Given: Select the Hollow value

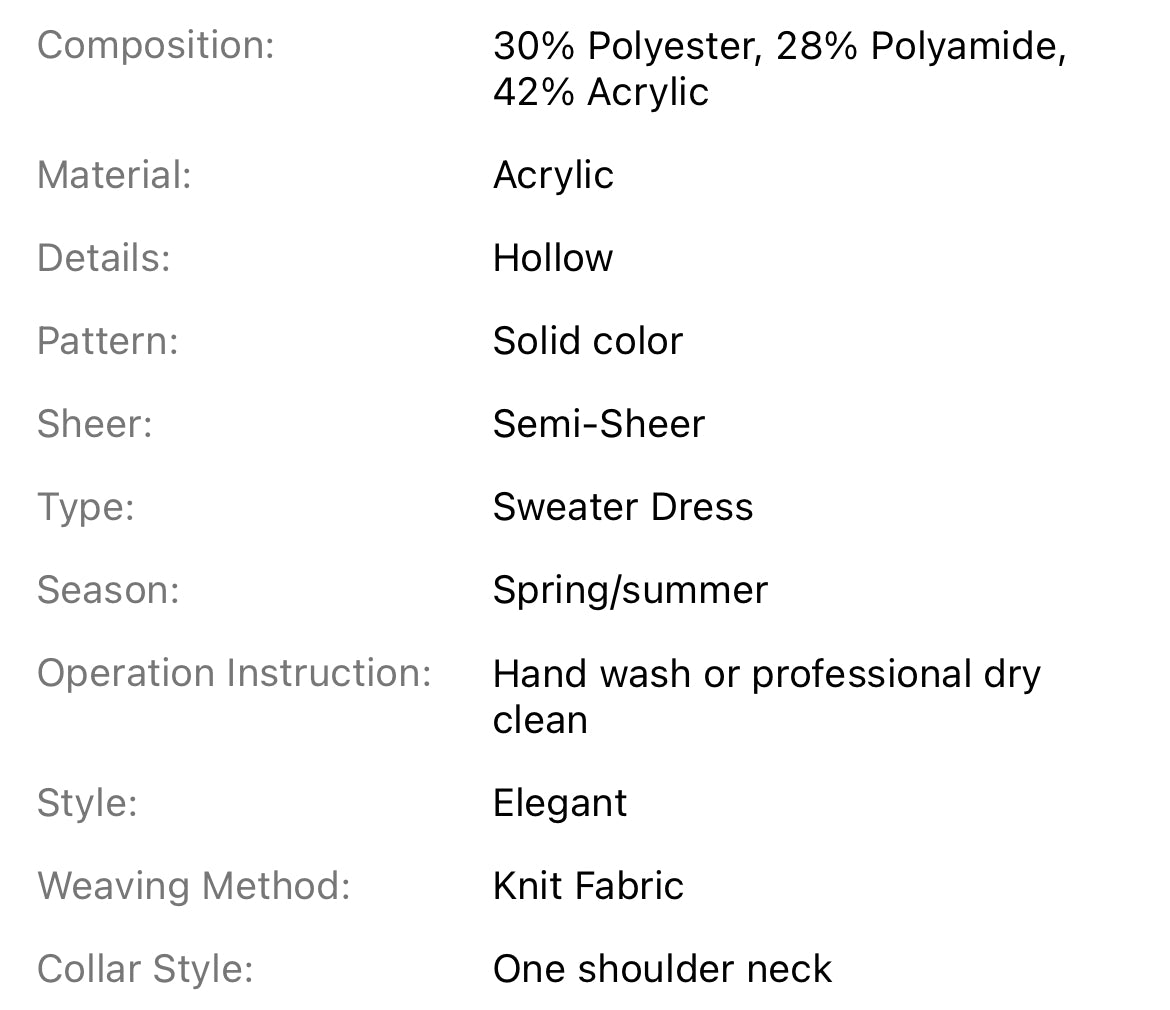Looking at the screenshot, I should tap(552, 258).
